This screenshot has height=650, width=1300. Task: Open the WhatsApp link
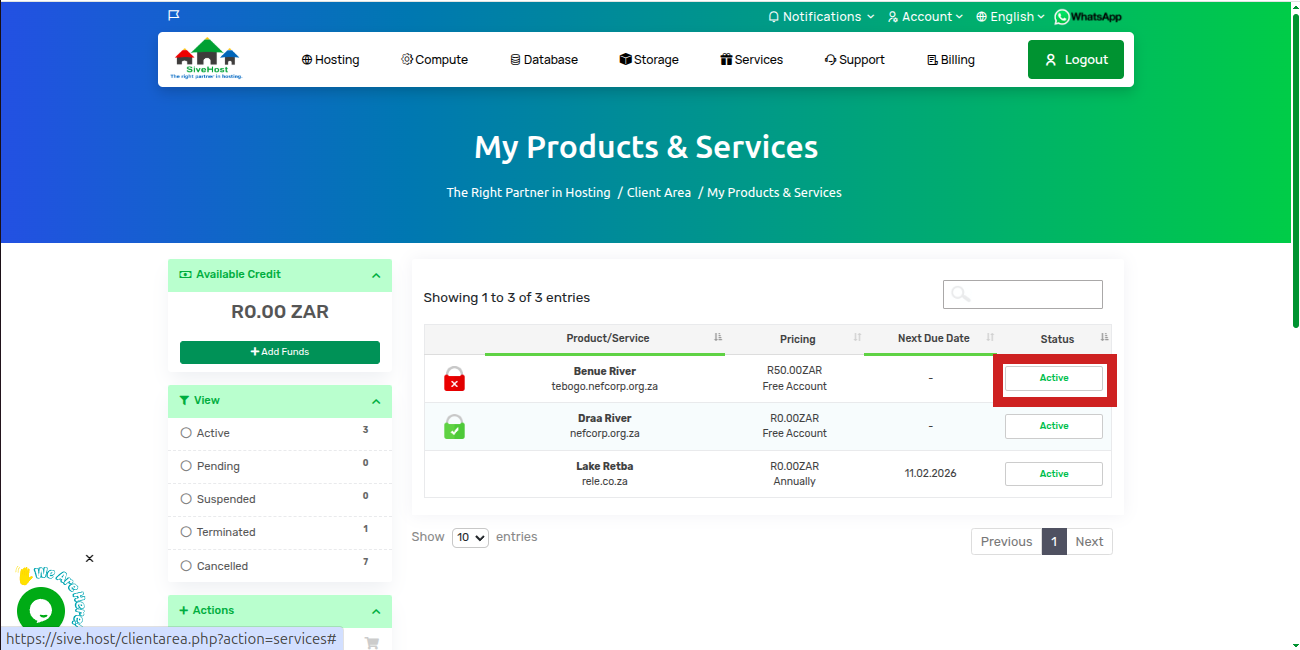(x=1088, y=17)
